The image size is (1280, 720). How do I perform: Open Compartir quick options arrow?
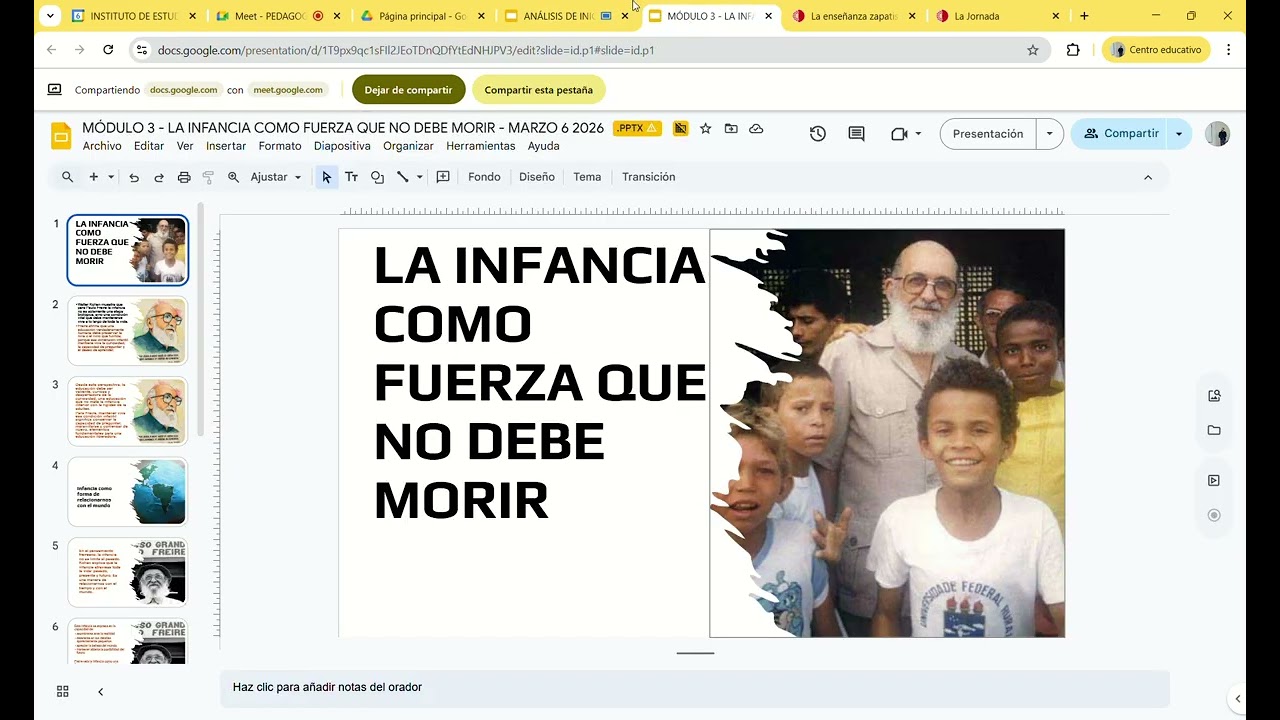pos(1179,134)
